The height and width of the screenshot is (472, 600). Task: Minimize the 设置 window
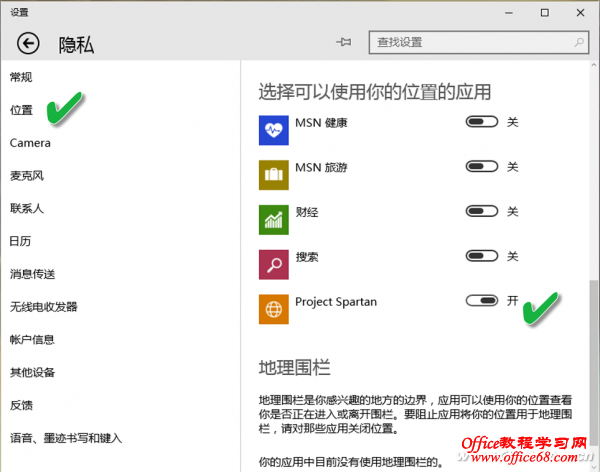[x=509, y=13]
